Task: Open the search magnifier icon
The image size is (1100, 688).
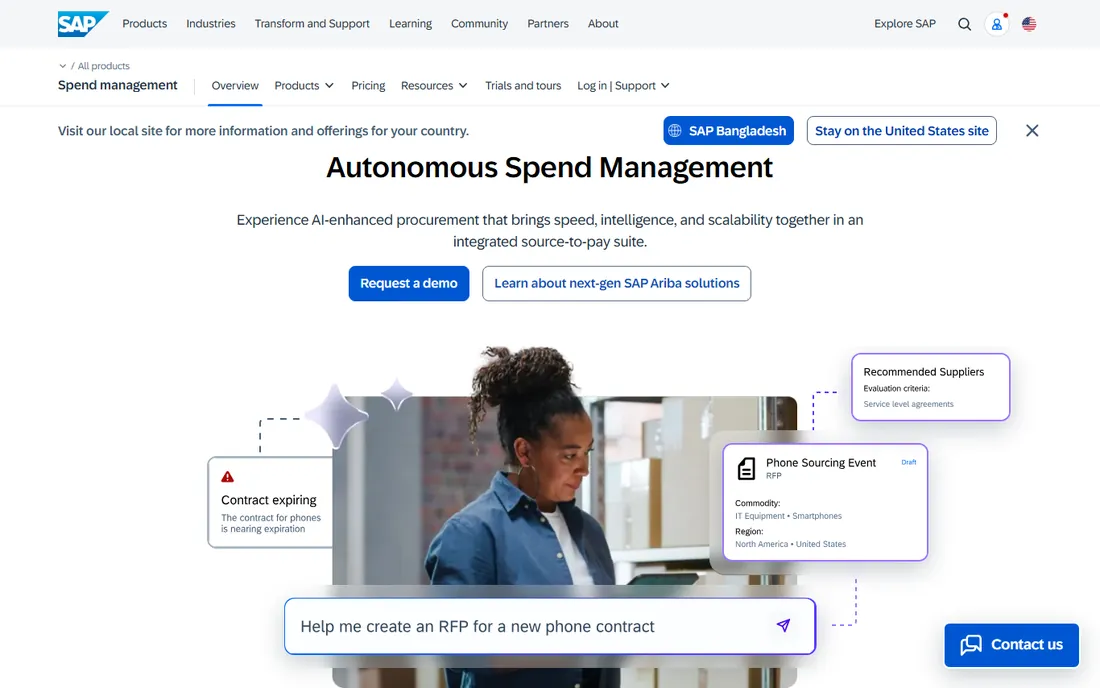Action: coord(965,24)
